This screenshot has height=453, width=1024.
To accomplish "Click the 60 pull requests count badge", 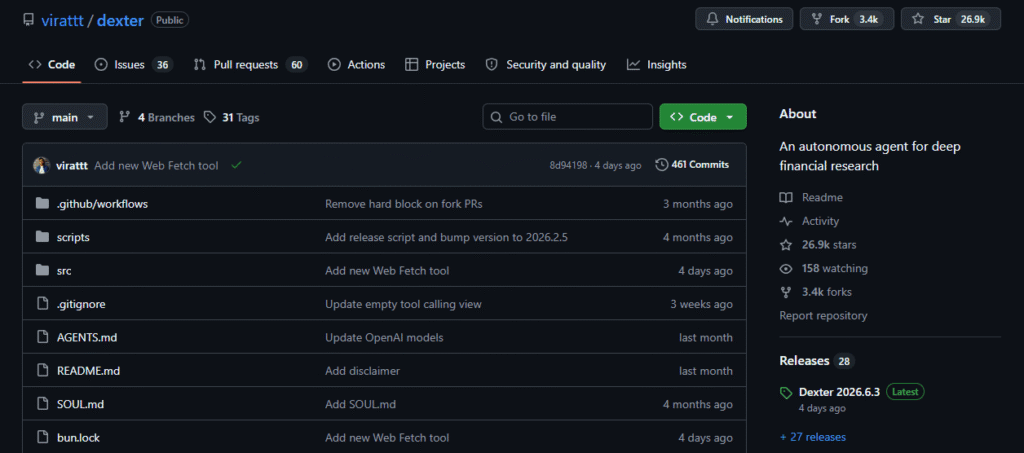I will tap(296, 65).
